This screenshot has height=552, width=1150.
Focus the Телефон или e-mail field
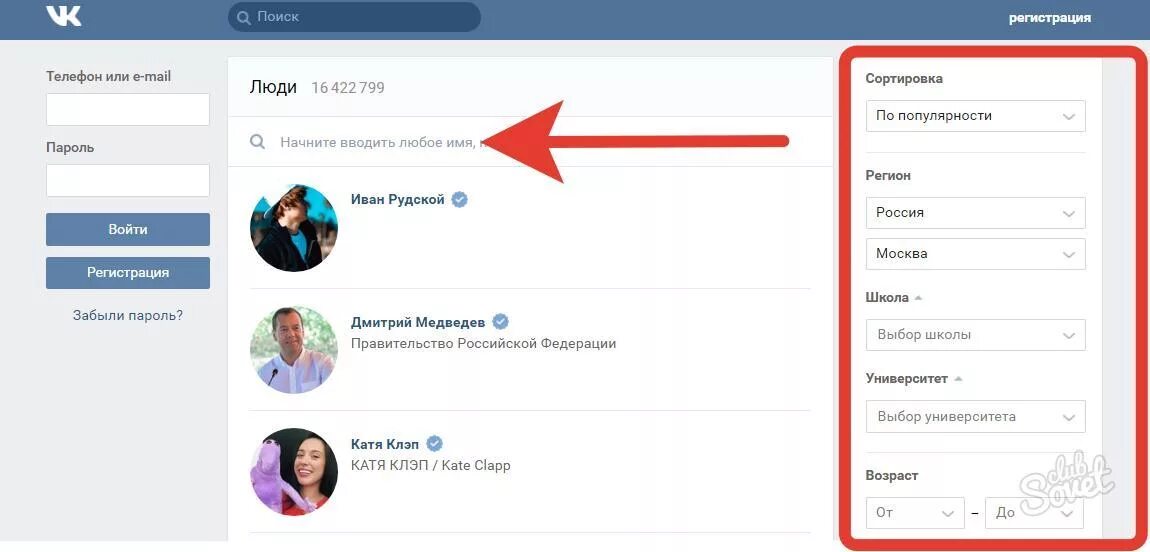click(128, 109)
